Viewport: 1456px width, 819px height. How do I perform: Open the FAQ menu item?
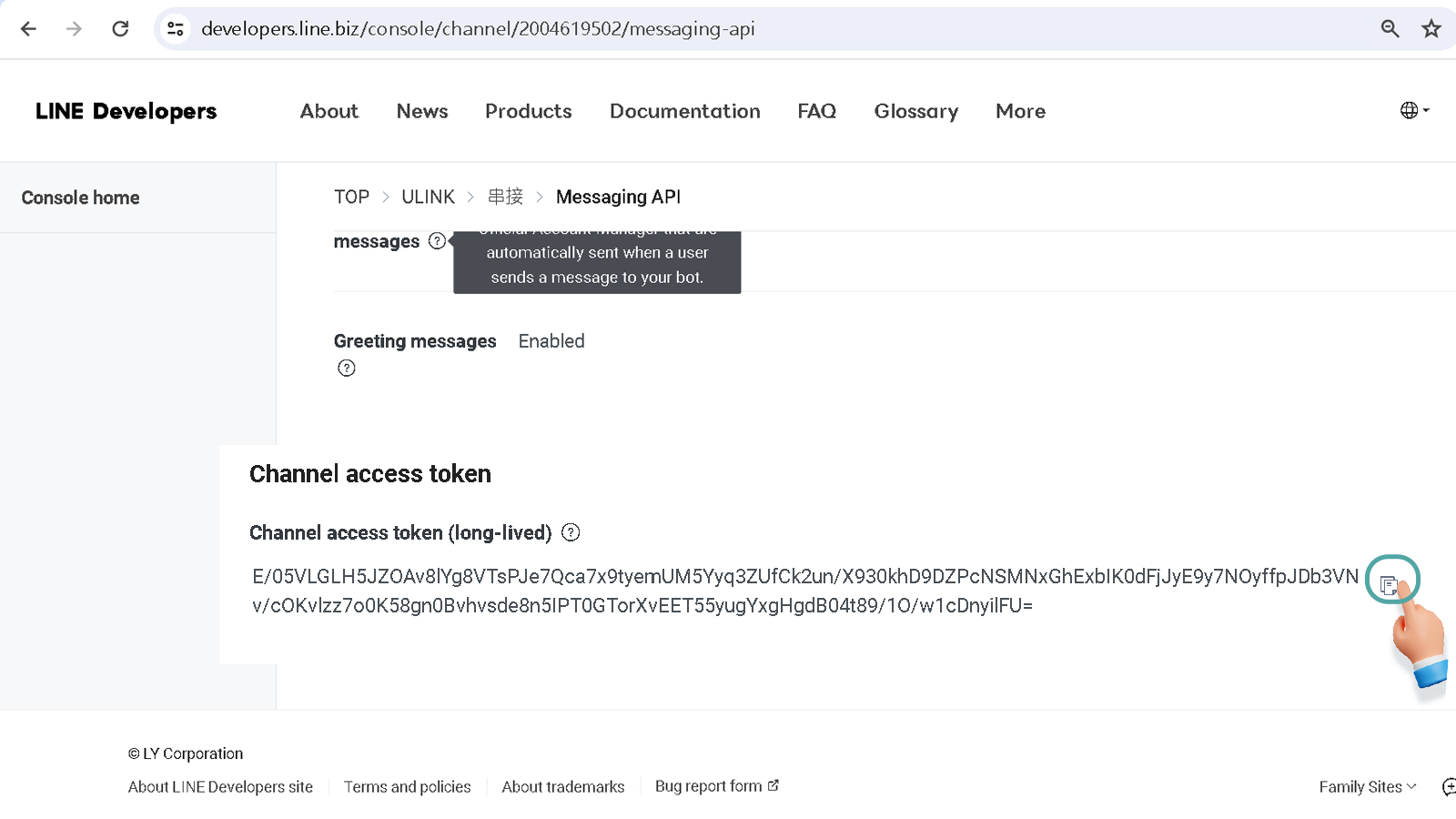(x=817, y=111)
